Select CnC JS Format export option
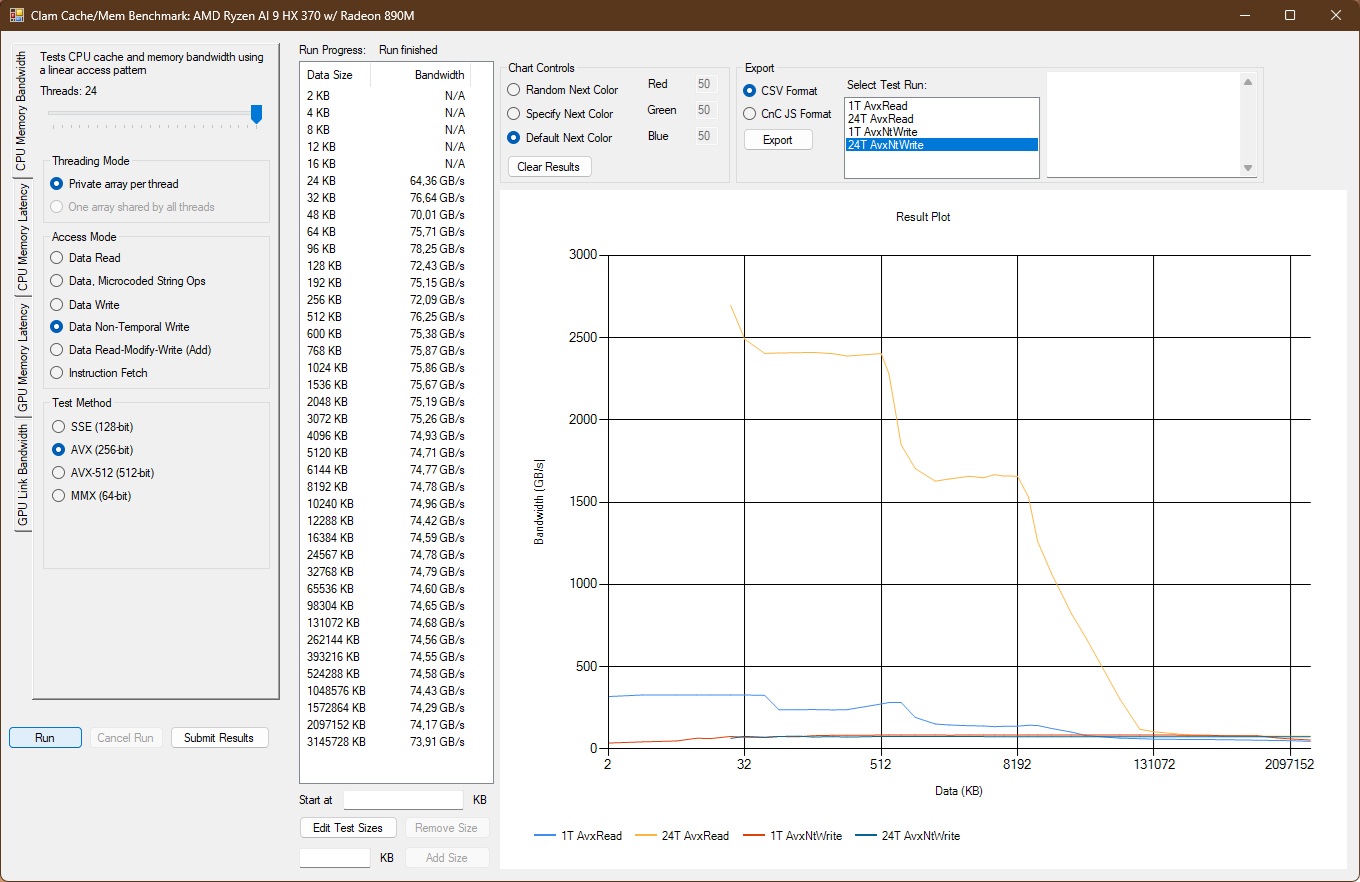This screenshot has width=1360, height=882. click(x=750, y=114)
